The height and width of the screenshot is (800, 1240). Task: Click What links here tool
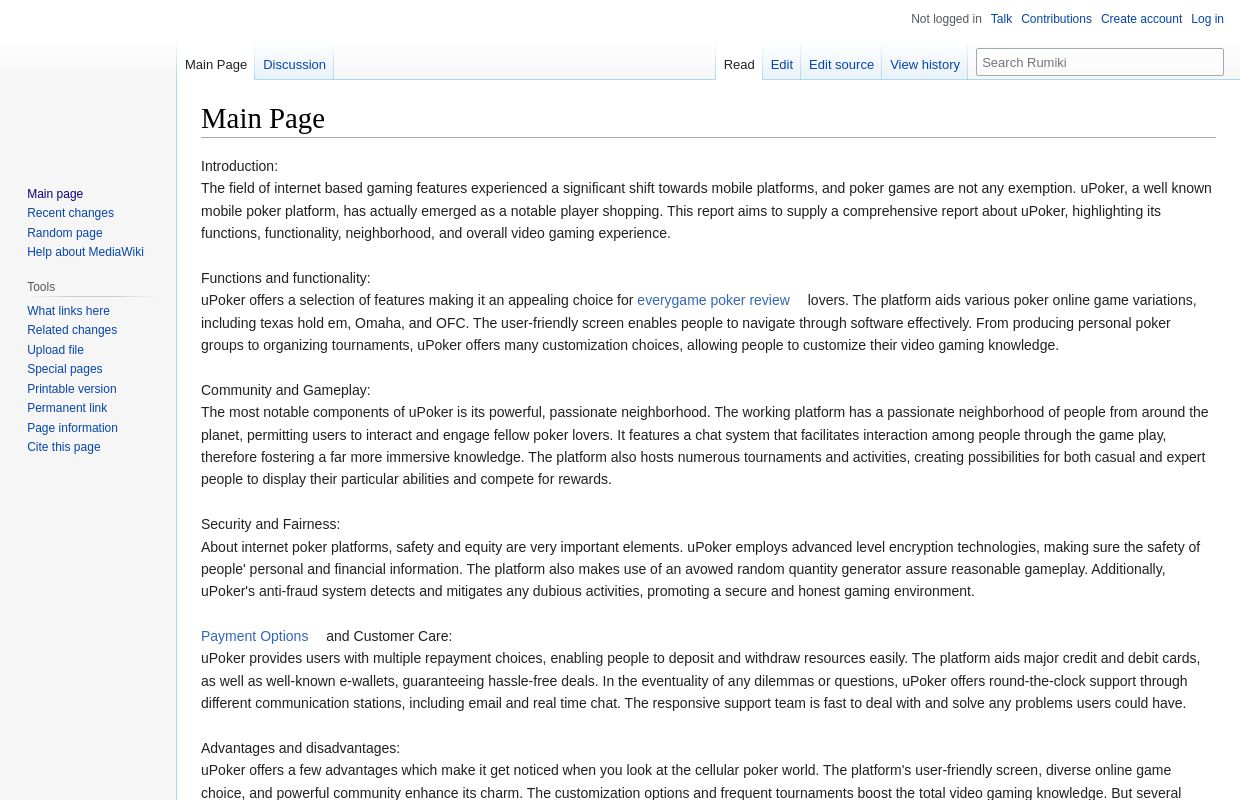tap(68, 311)
